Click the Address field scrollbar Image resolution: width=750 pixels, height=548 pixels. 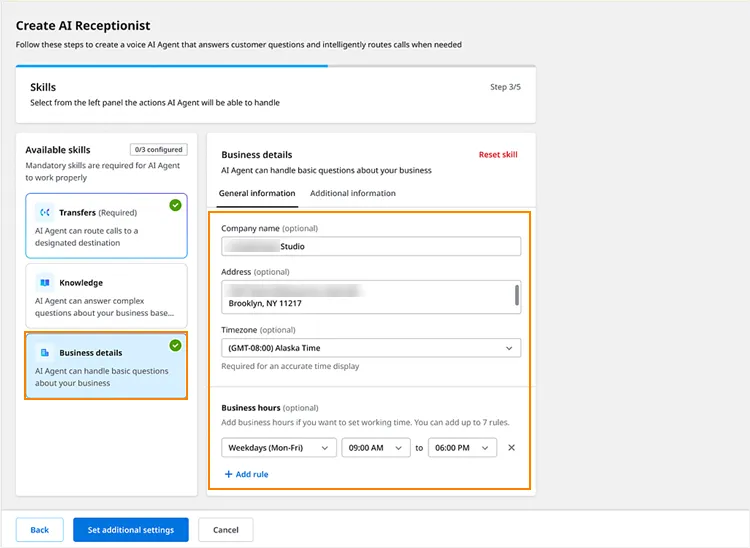point(517,295)
